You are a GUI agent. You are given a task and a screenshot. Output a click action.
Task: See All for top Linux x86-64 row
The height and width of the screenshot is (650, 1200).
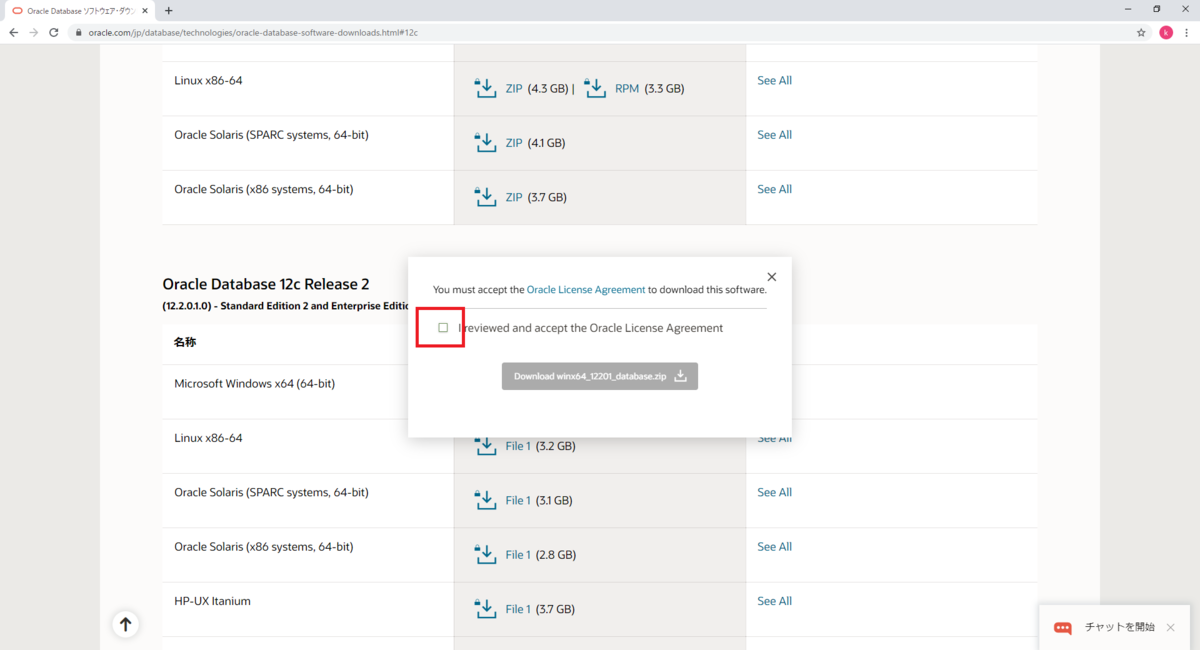774,80
